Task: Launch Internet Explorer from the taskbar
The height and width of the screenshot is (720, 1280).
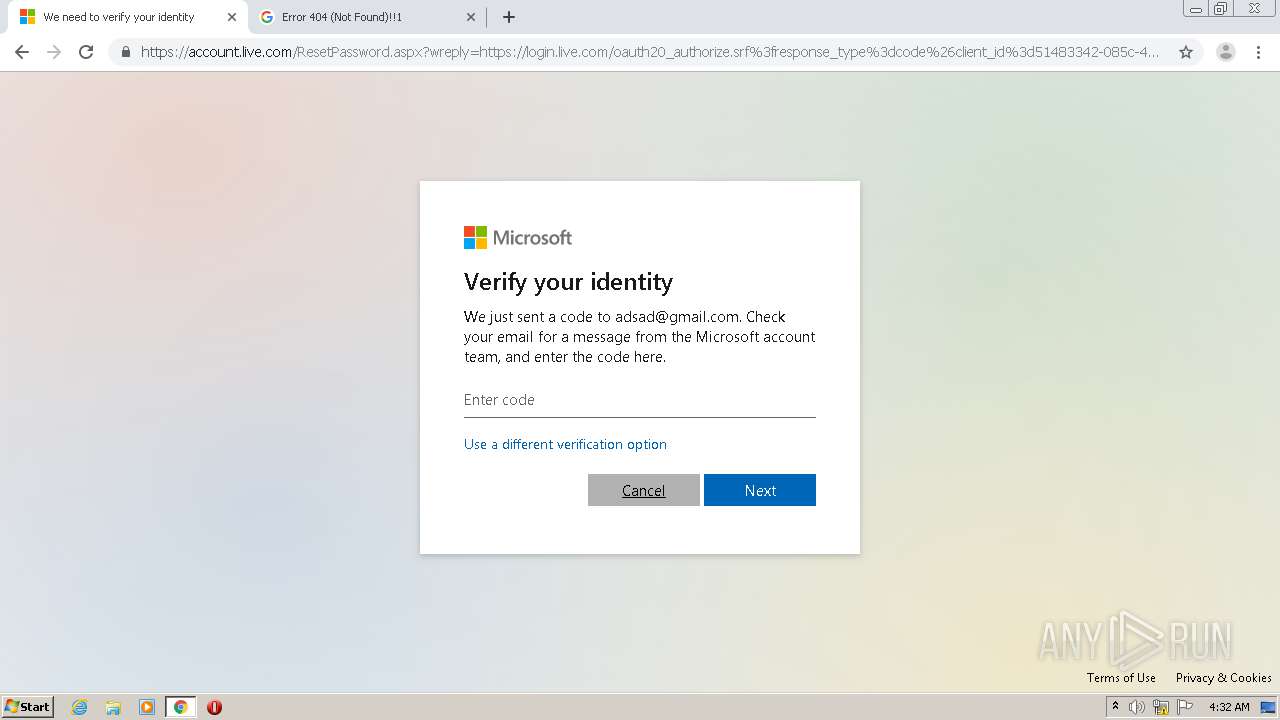Action: click(80, 707)
